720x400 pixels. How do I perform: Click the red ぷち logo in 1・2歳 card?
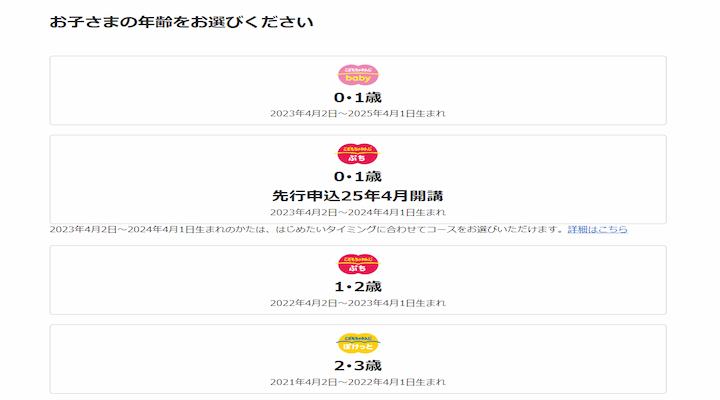(358, 264)
